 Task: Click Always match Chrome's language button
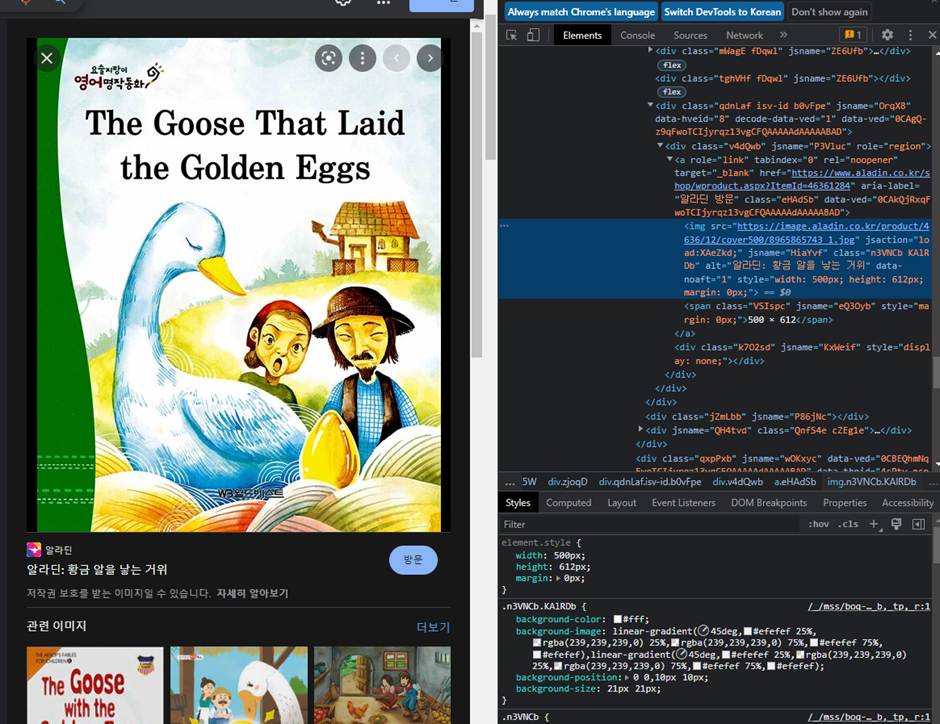581,12
